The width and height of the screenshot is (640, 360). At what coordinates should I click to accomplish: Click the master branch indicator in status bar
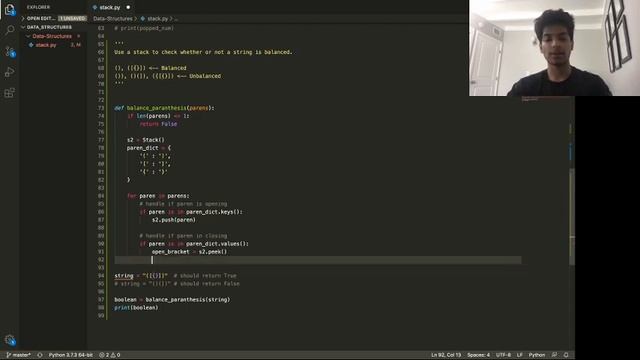pyautogui.click(x=18, y=355)
